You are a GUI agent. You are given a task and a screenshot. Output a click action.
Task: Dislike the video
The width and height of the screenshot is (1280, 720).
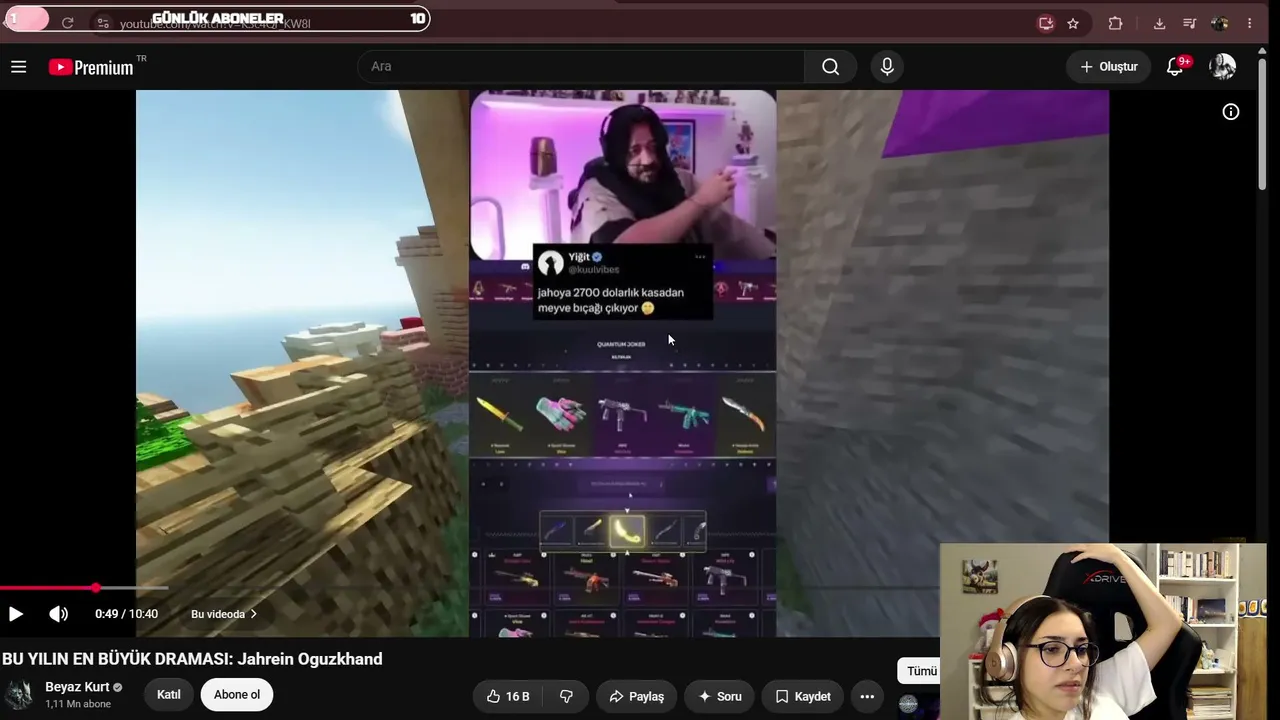(566, 696)
